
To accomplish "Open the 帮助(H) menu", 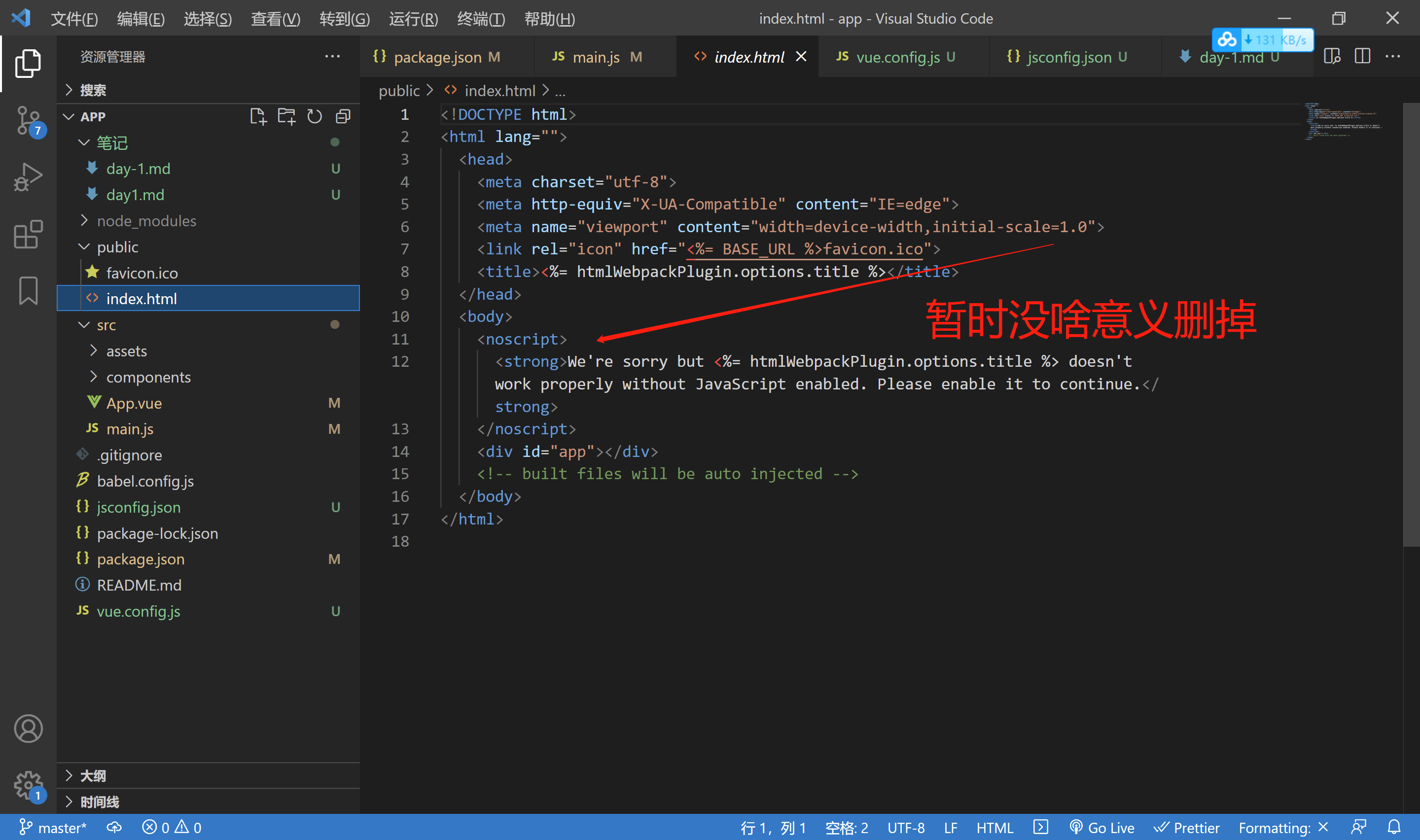I will point(550,19).
